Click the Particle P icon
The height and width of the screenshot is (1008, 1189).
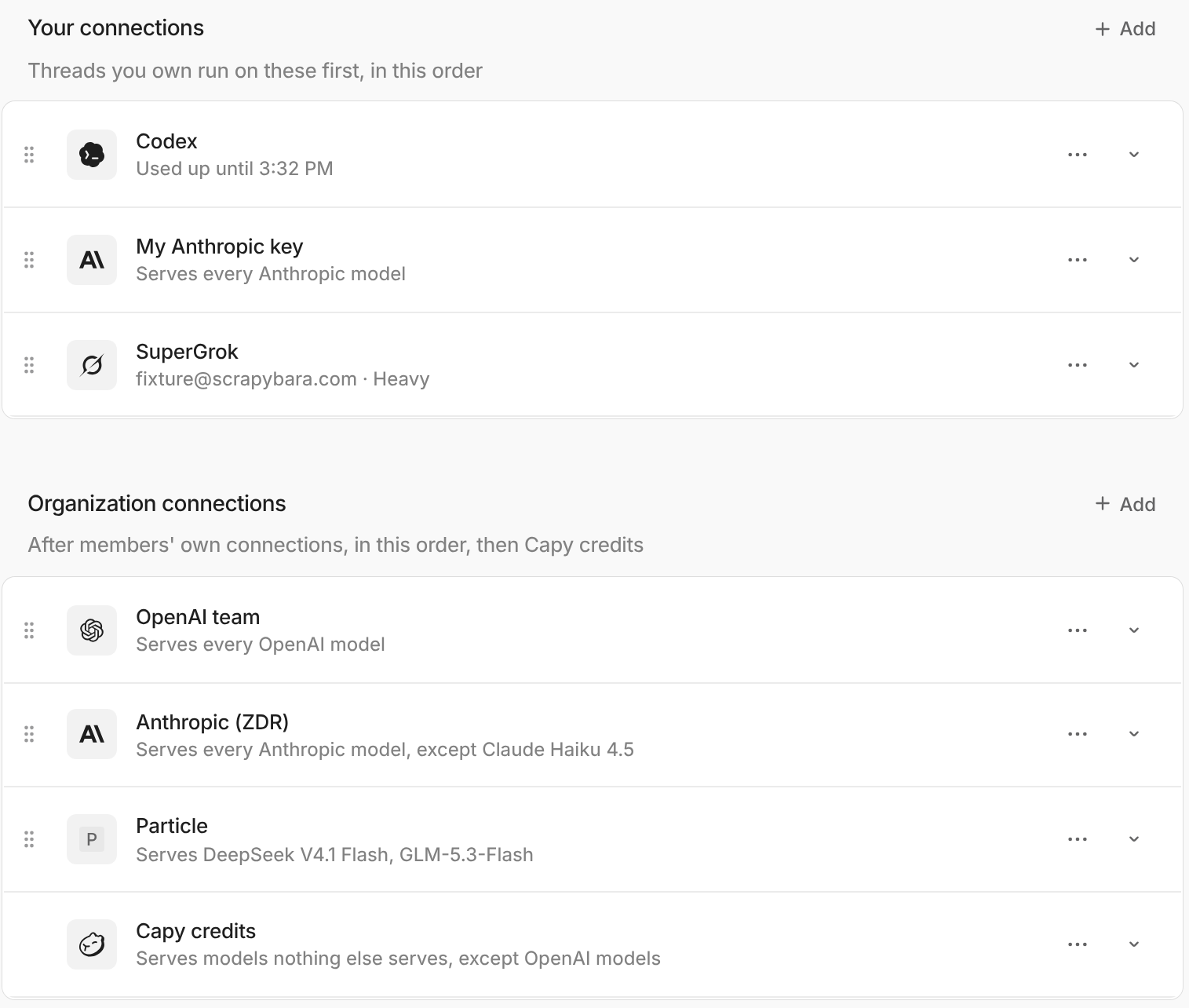click(92, 839)
